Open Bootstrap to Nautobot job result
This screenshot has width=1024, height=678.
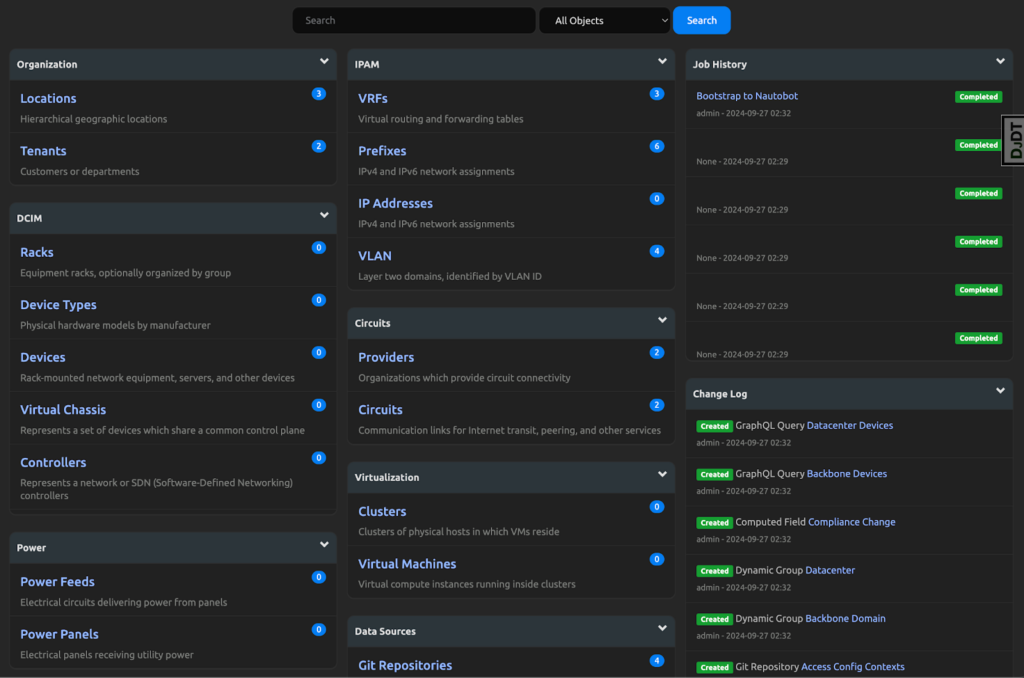click(747, 96)
